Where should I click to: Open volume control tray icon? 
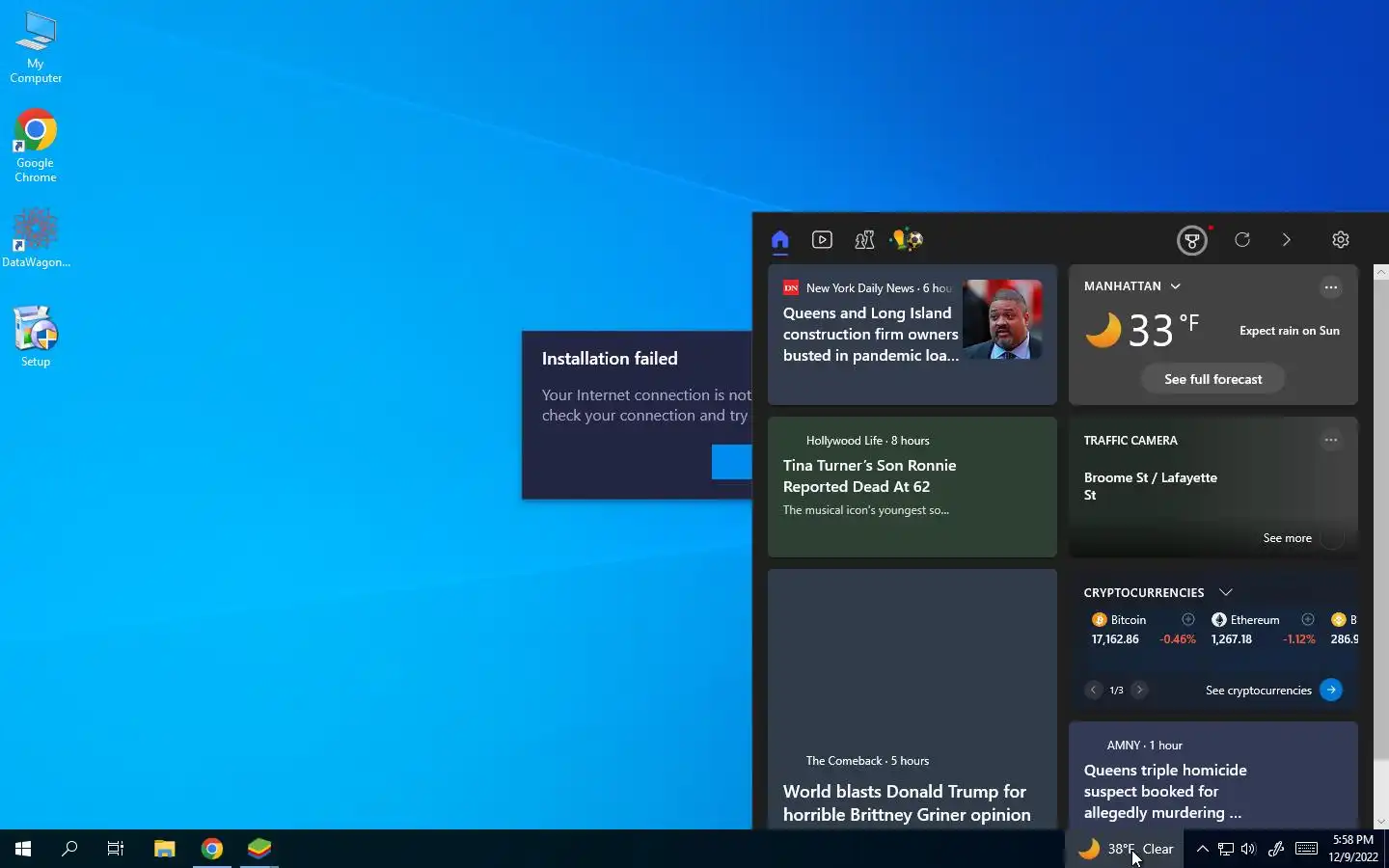[1248, 849]
